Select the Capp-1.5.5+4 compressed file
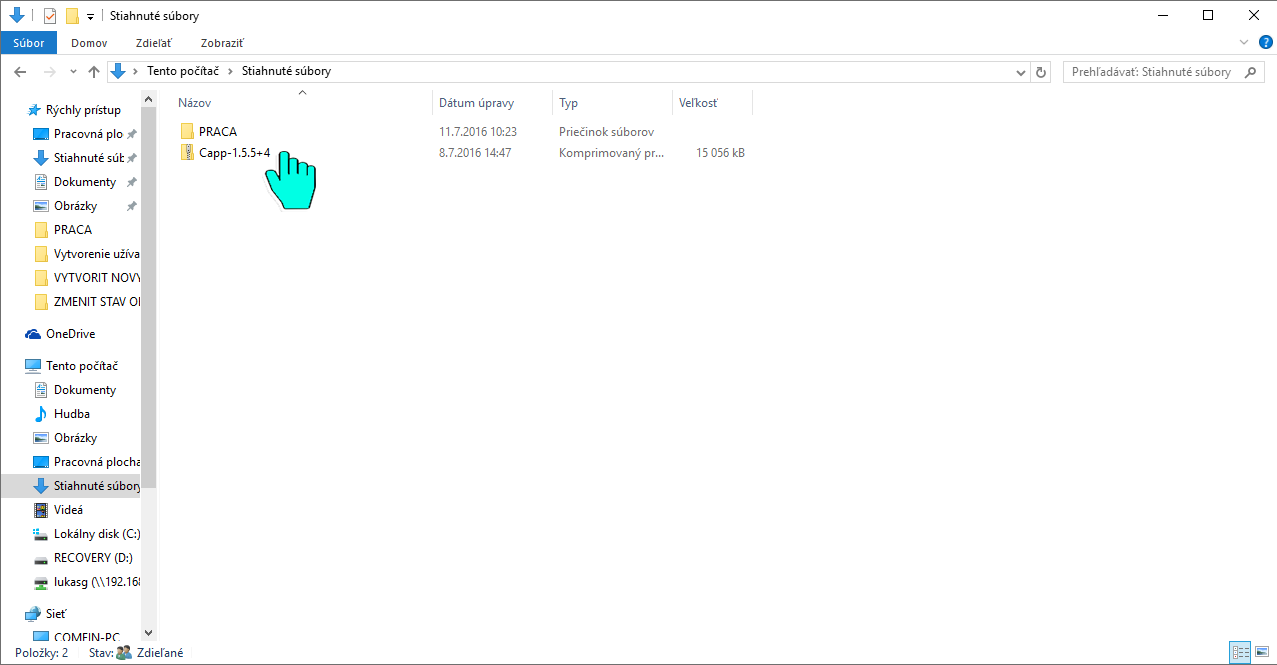The width and height of the screenshot is (1277, 665). [x=234, y=153]
